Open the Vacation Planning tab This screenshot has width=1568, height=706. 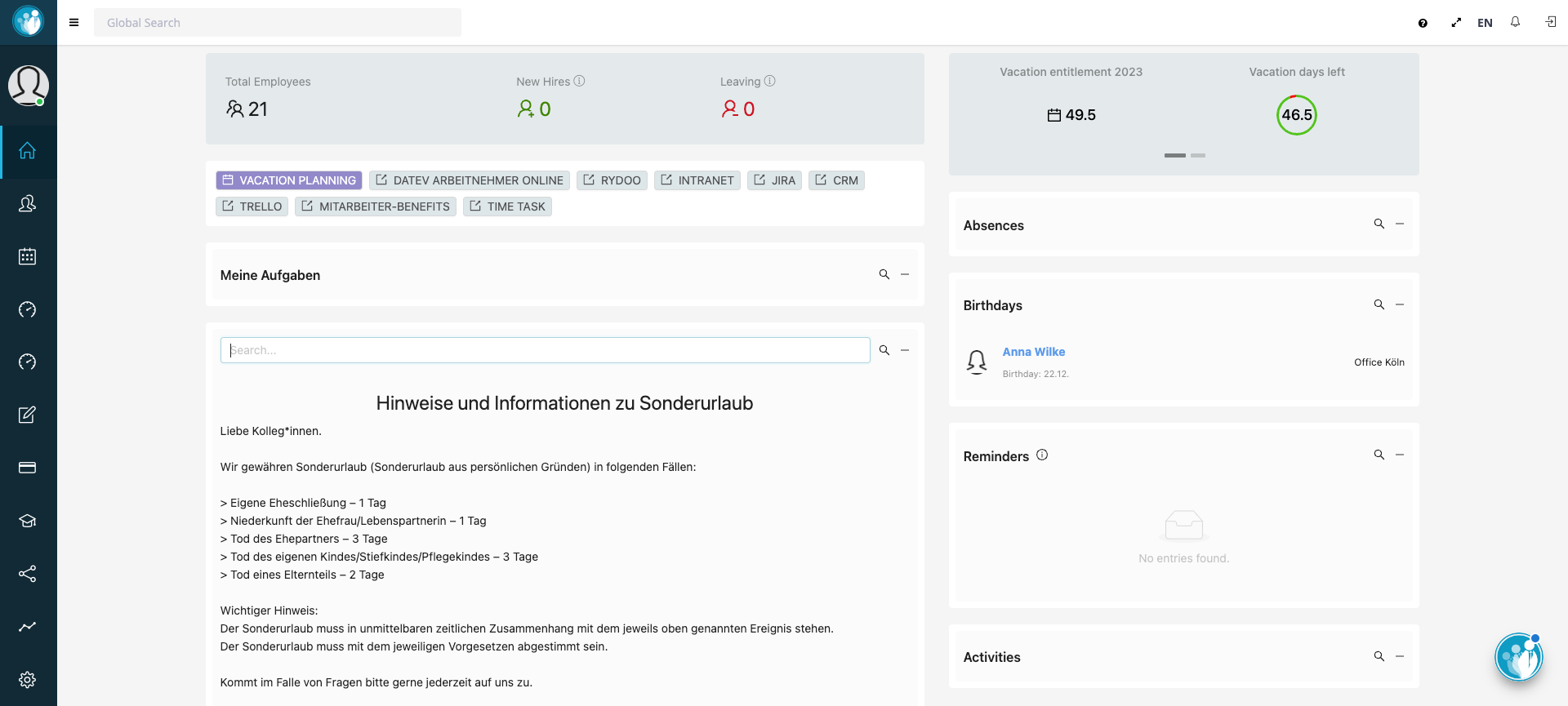290,180
